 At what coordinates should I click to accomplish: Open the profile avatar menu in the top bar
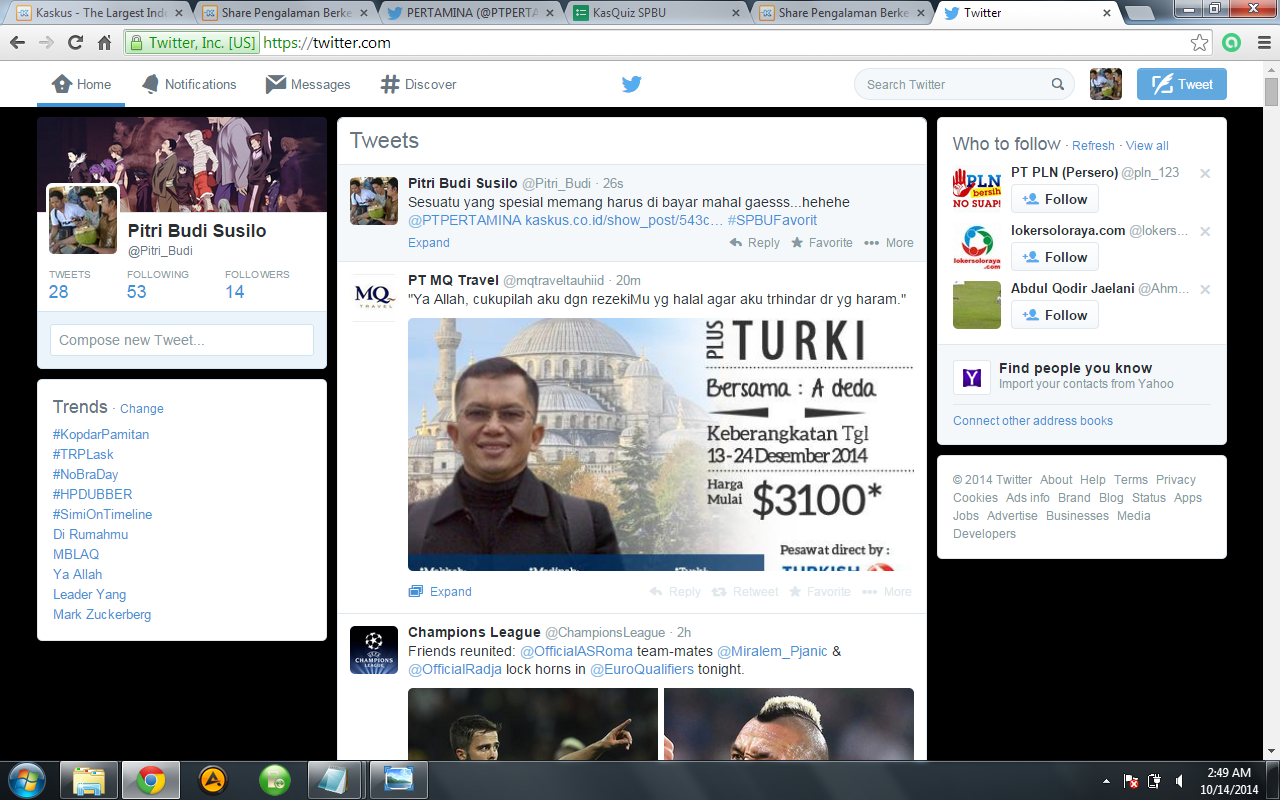coord(1105,84)
